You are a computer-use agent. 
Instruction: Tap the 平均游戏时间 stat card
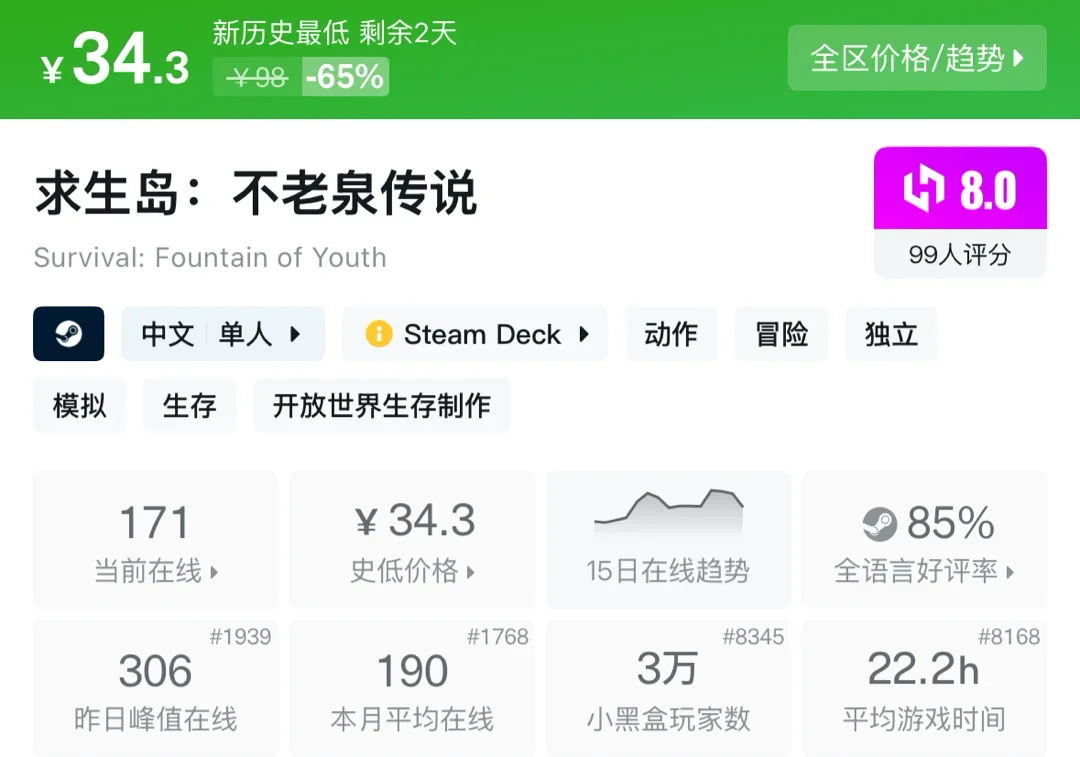tap(924, 689)
